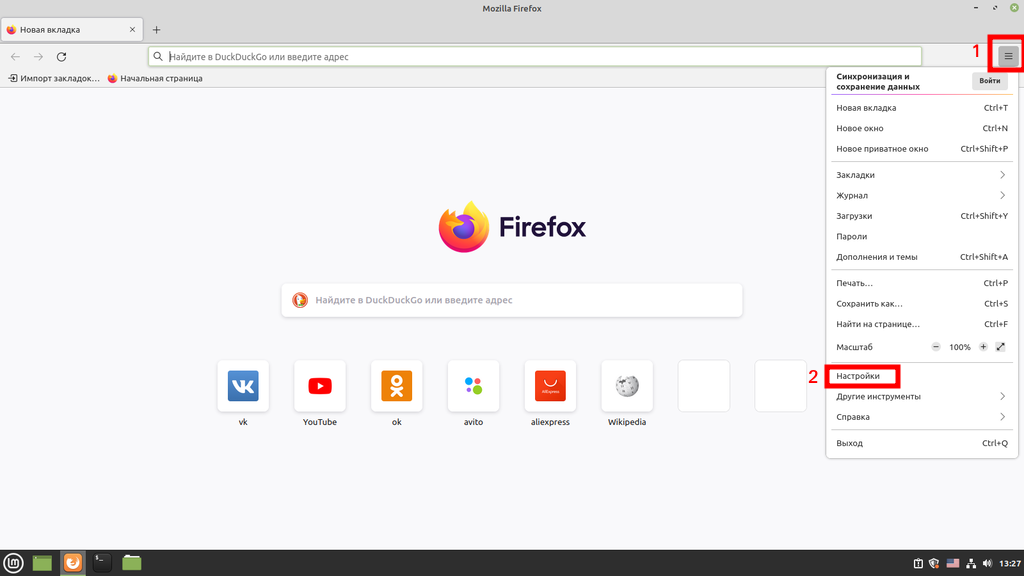Screen dimensions: 1024x576
Task: Click the reload page icon
Action: [62, 57]
